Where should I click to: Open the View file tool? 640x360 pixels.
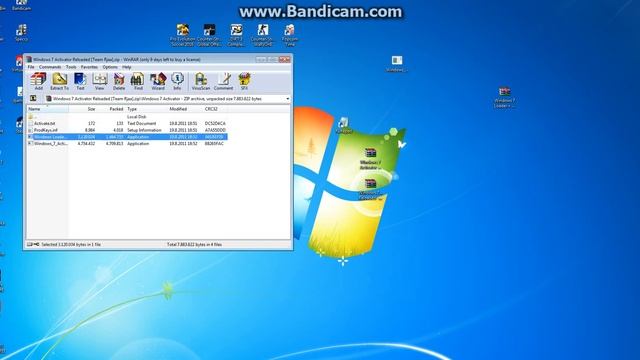click(99, 81)
